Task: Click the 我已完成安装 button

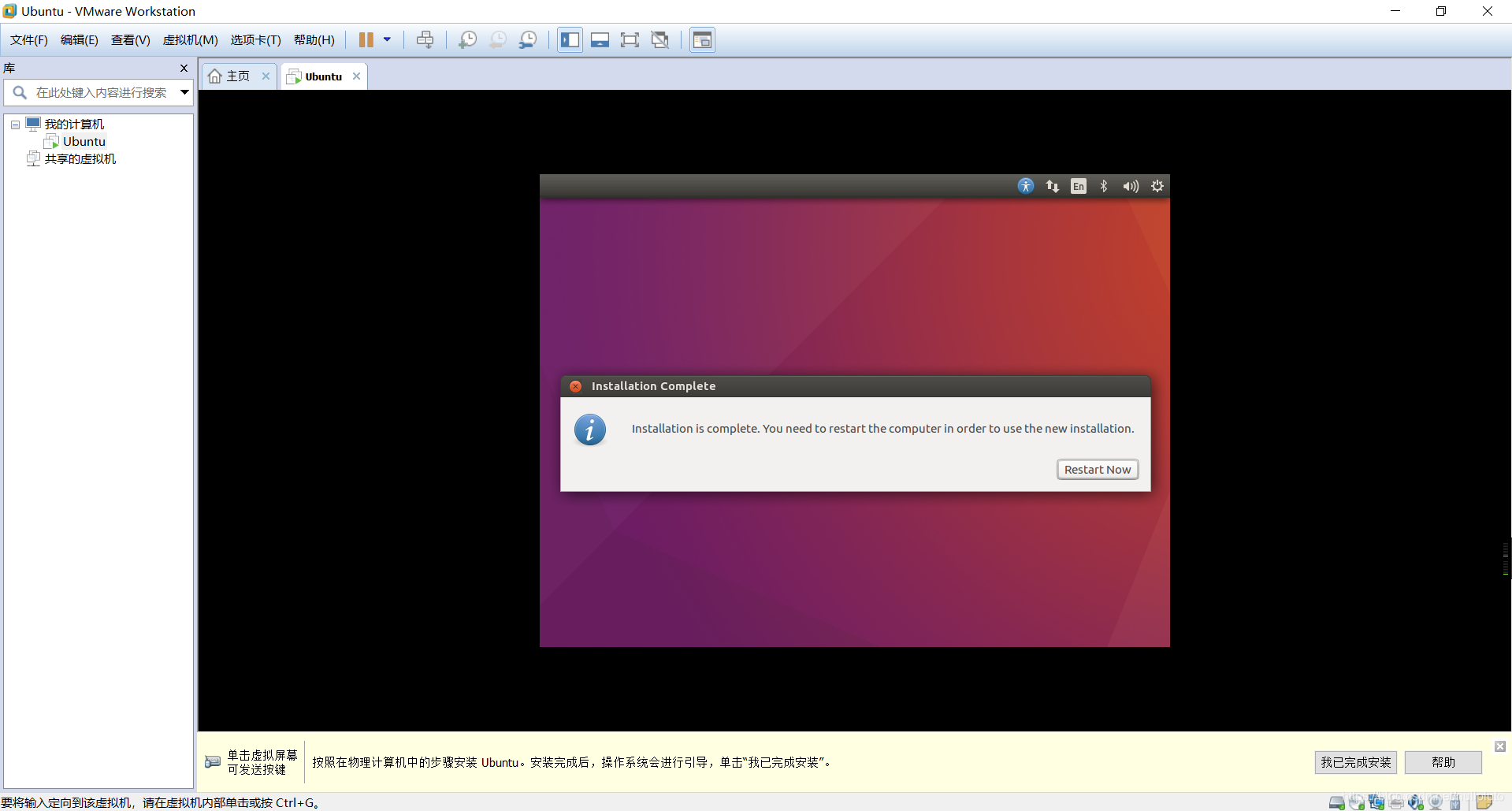Action: pyautogui.click(x=1356, y=762)
